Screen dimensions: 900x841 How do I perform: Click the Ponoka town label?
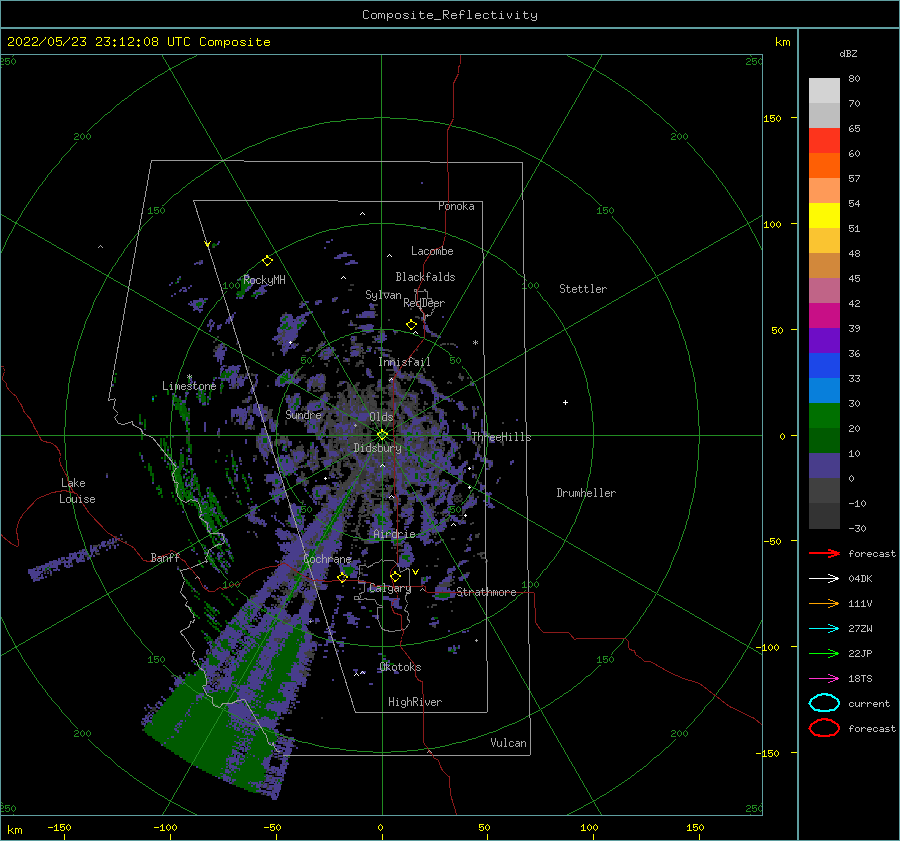coord(456,206)
